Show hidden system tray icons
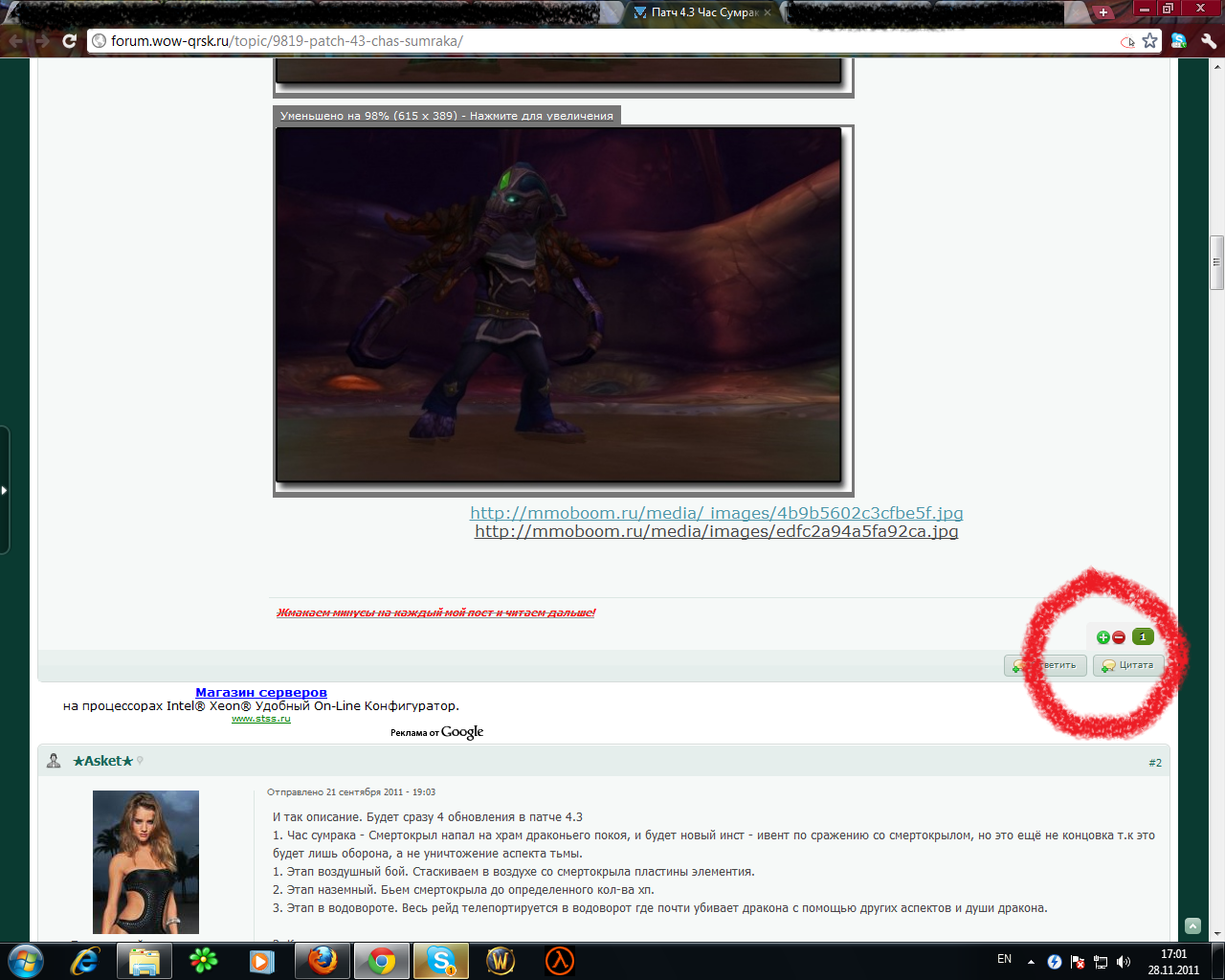 (x=1031, y=962)
